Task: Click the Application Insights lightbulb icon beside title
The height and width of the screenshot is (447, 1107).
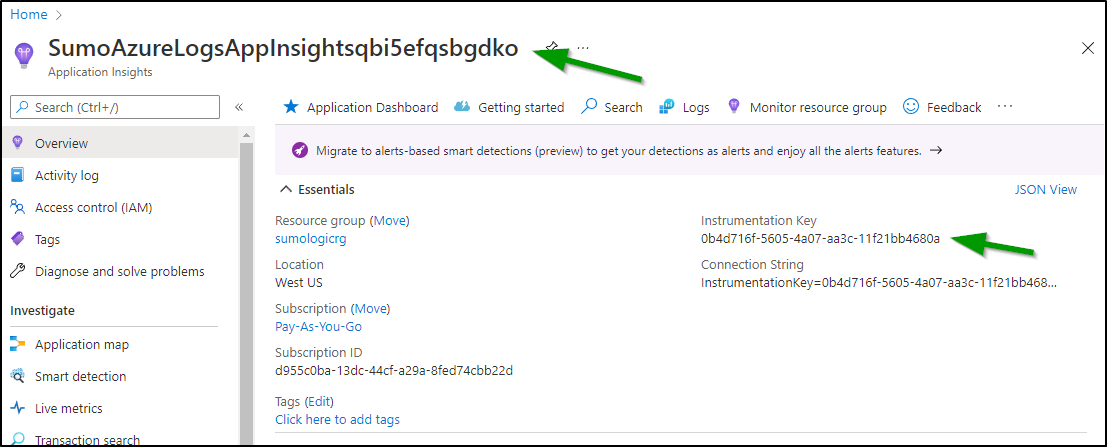Action: tap(23, 54)
